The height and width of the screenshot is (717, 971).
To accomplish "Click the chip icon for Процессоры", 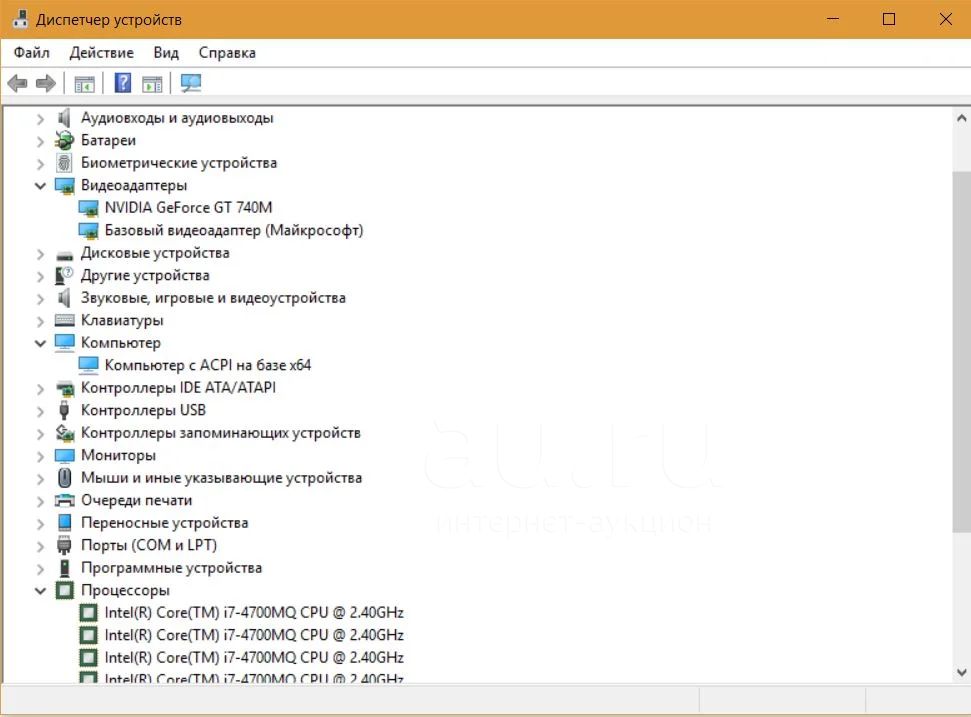I will (64, 590).
